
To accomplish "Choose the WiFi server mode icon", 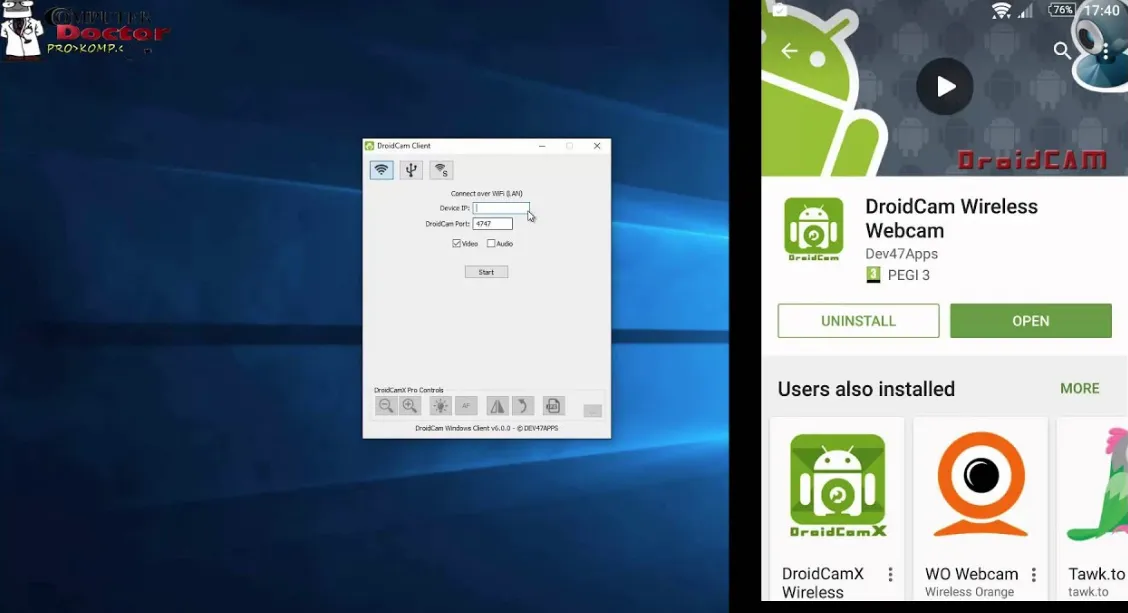I will tap(441, 170).
